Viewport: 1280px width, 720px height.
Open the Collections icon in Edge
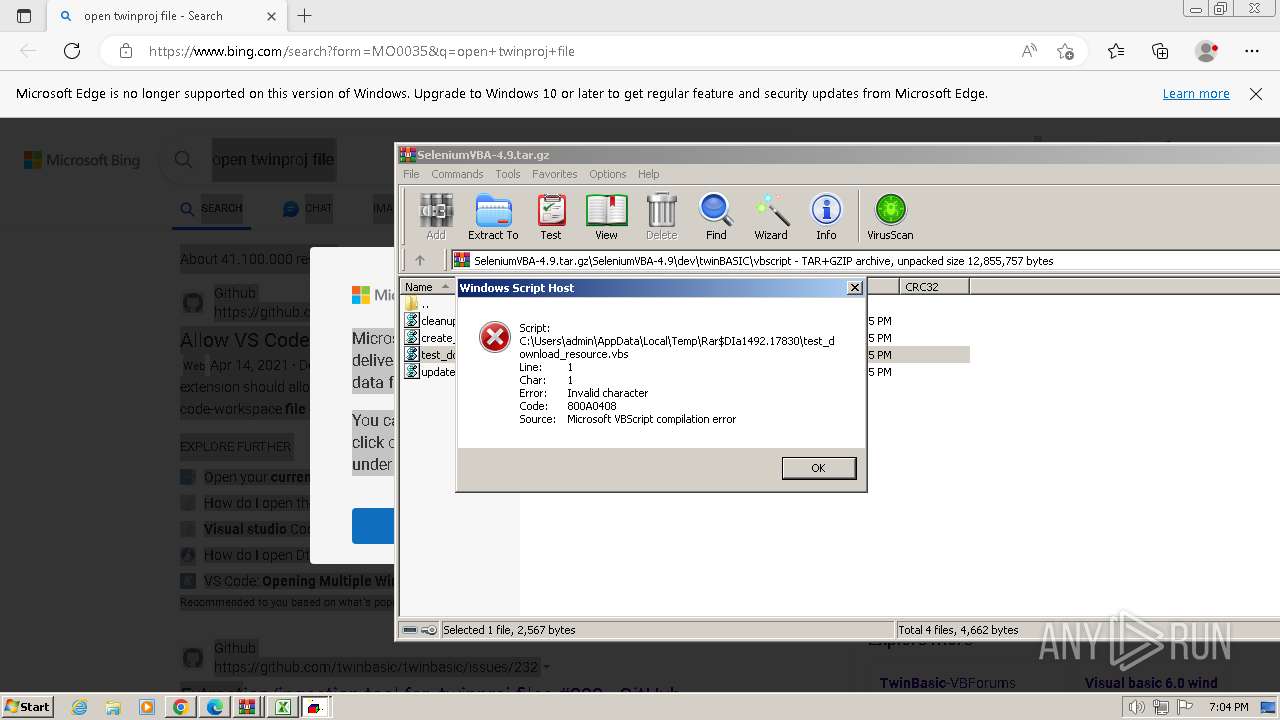[1160, 51]
